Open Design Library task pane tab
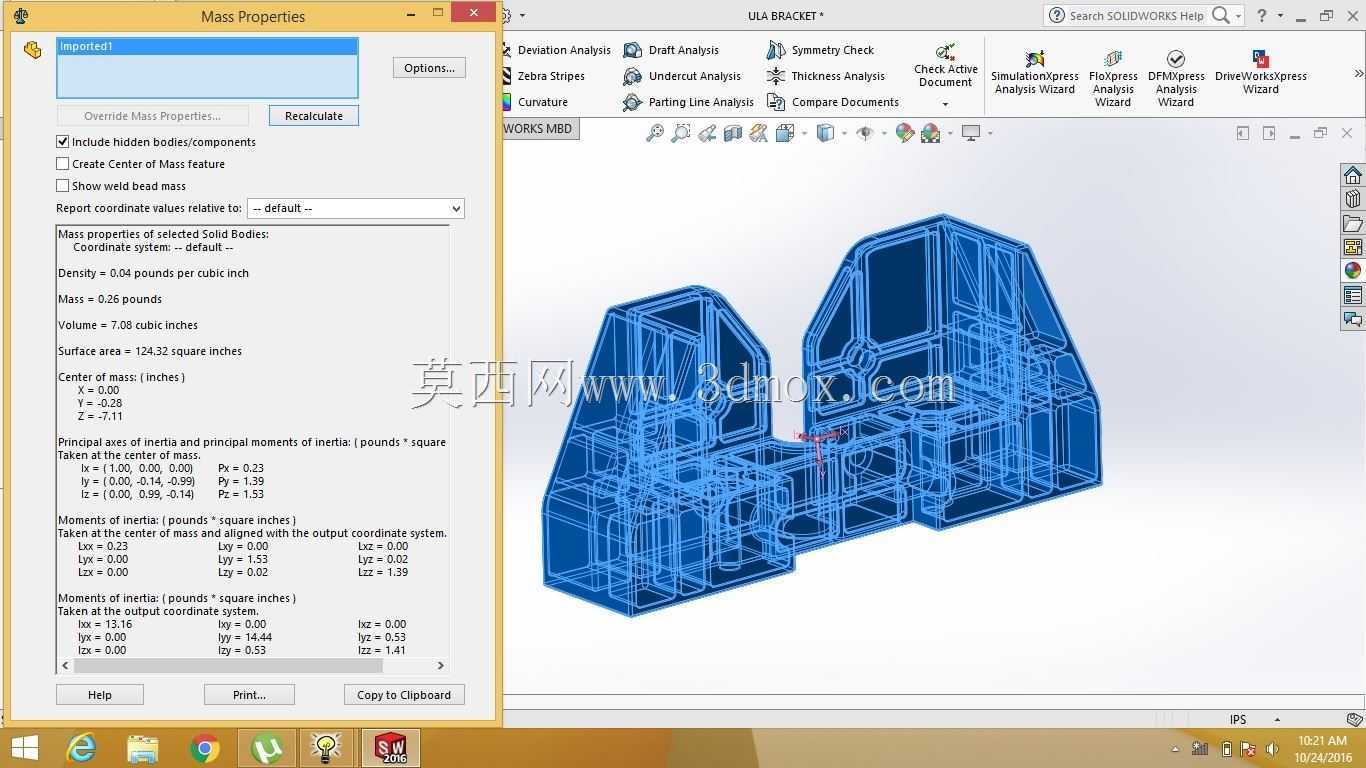 [x=1353, y=199]
